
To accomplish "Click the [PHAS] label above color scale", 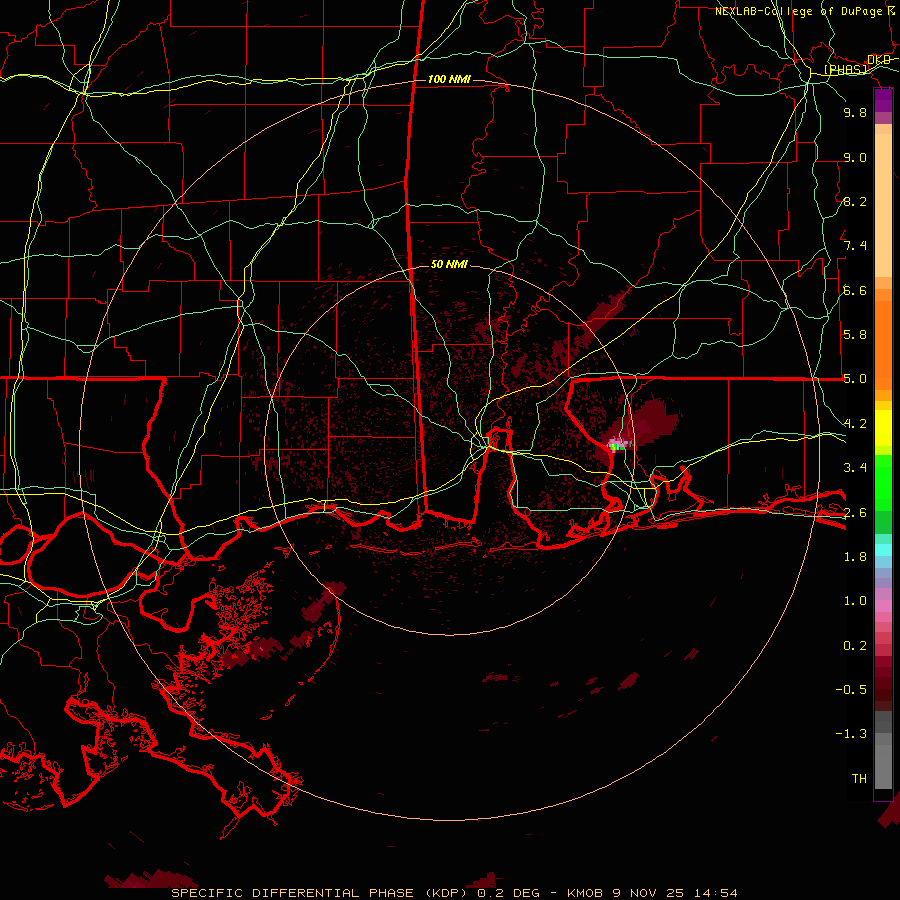I will pos(845,69).
